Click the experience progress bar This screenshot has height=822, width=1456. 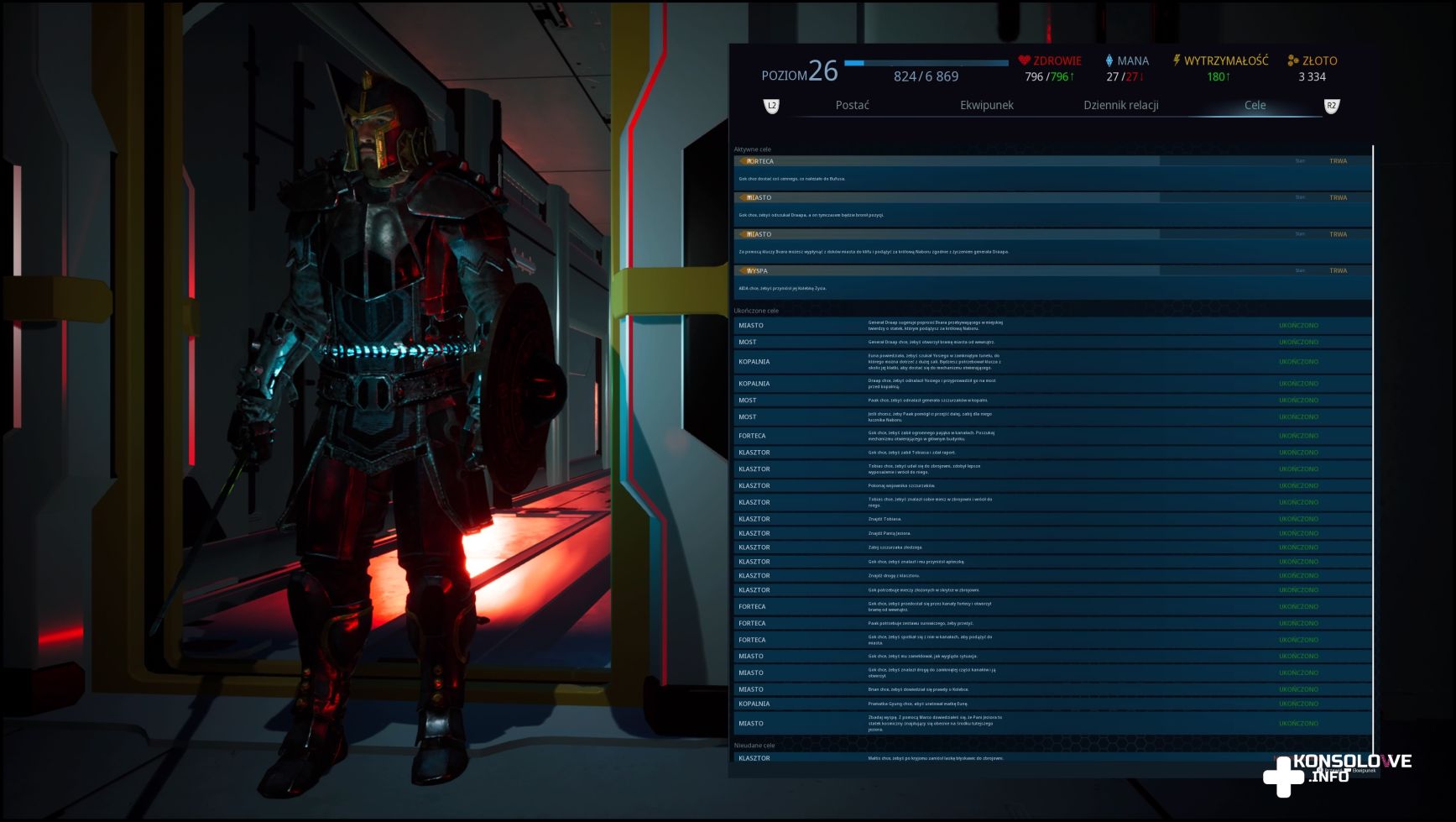(926, 63)
